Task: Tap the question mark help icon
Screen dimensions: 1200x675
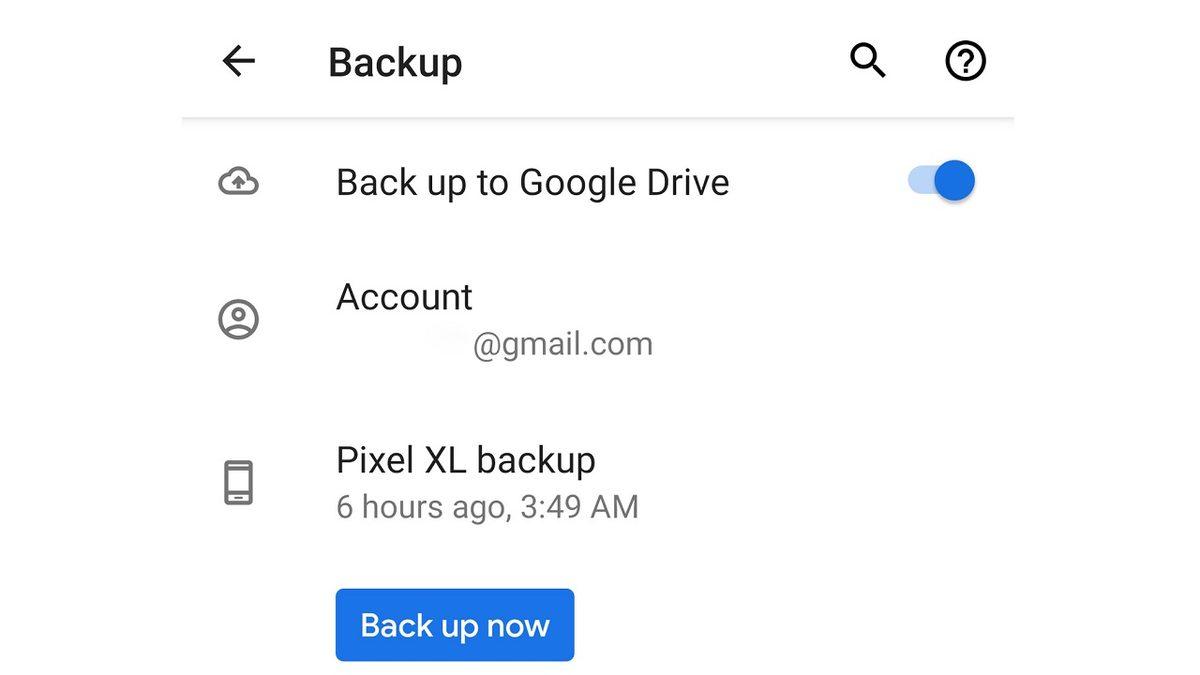Action: 963,61
